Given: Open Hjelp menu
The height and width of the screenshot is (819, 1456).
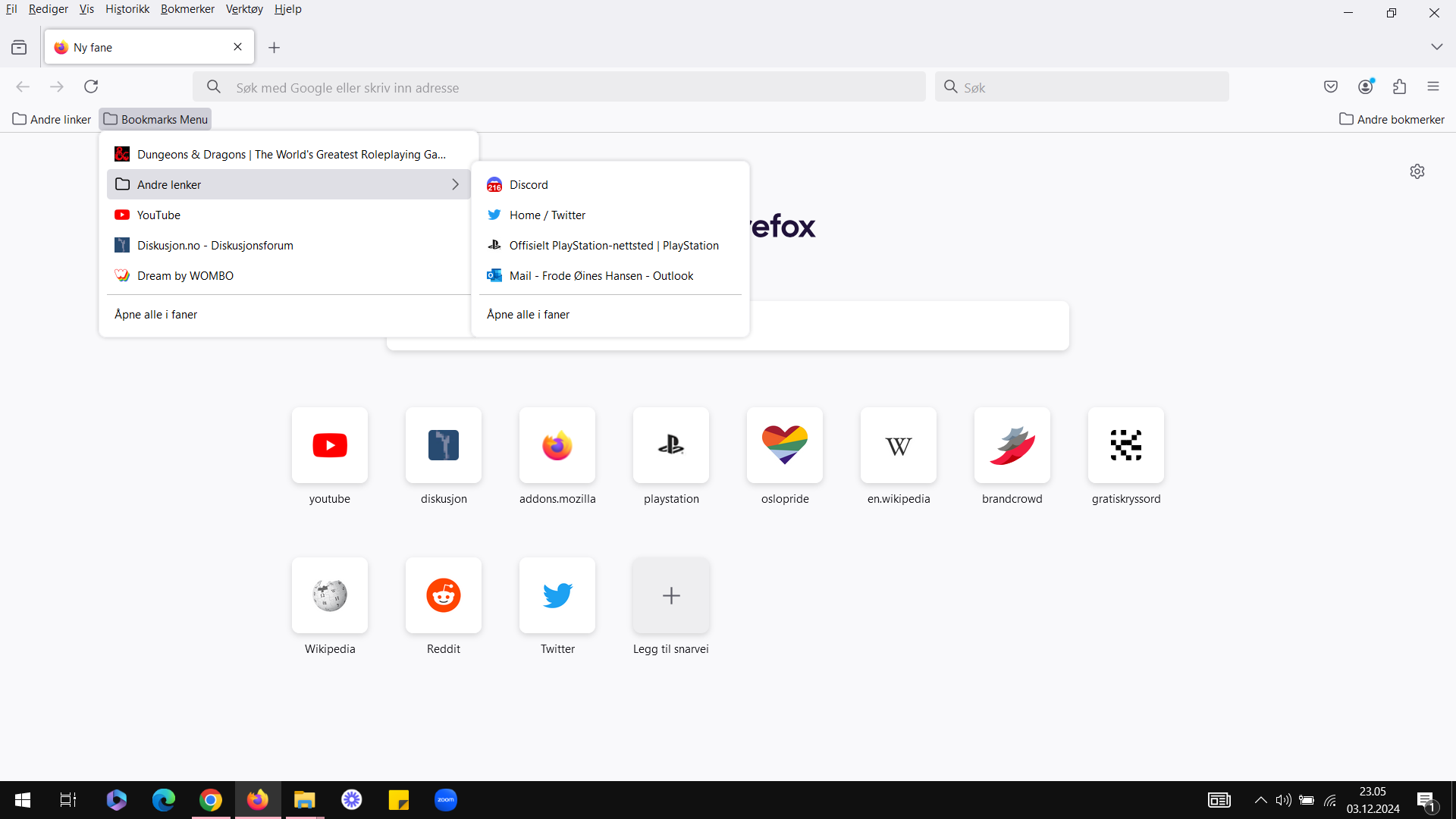Looking at the screenshot, I should 288,9.
